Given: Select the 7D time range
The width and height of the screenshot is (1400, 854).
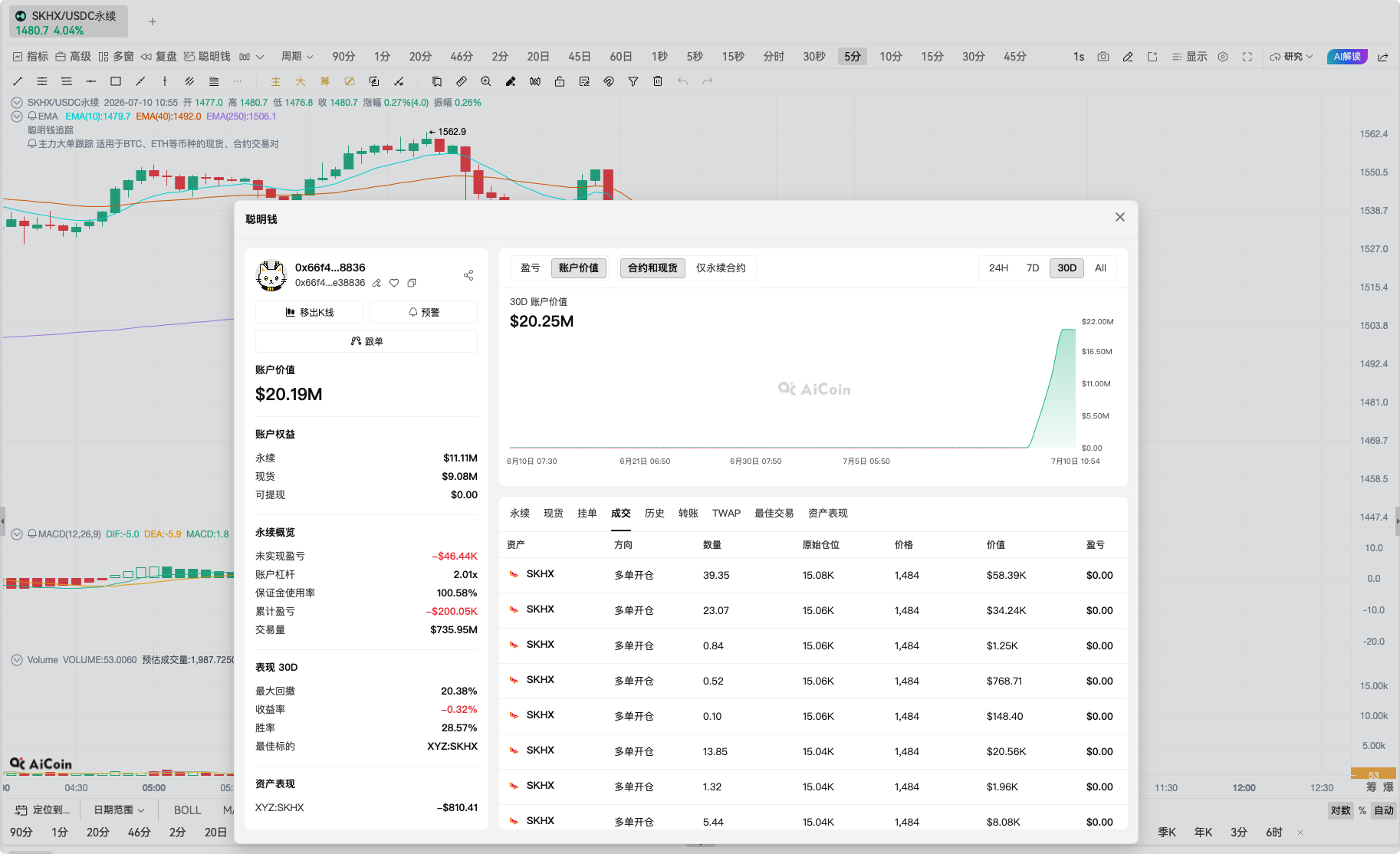Looking at the screenshot, I should click(x=1033, y=268).
